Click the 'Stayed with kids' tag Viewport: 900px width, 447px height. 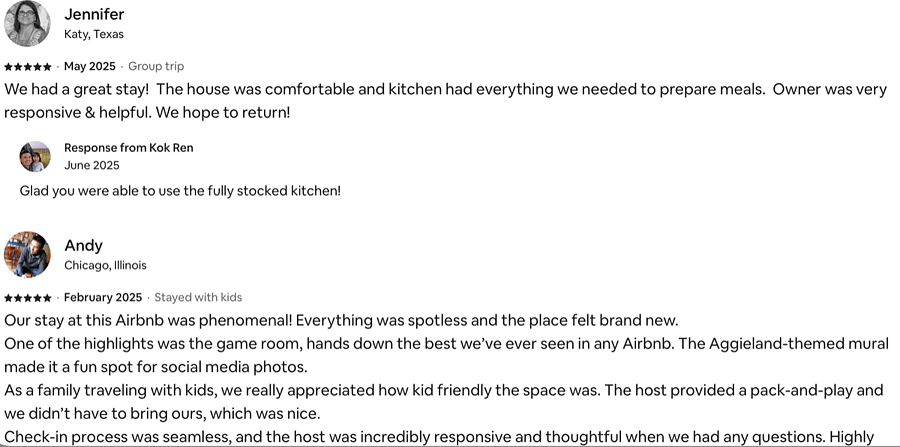198,297
